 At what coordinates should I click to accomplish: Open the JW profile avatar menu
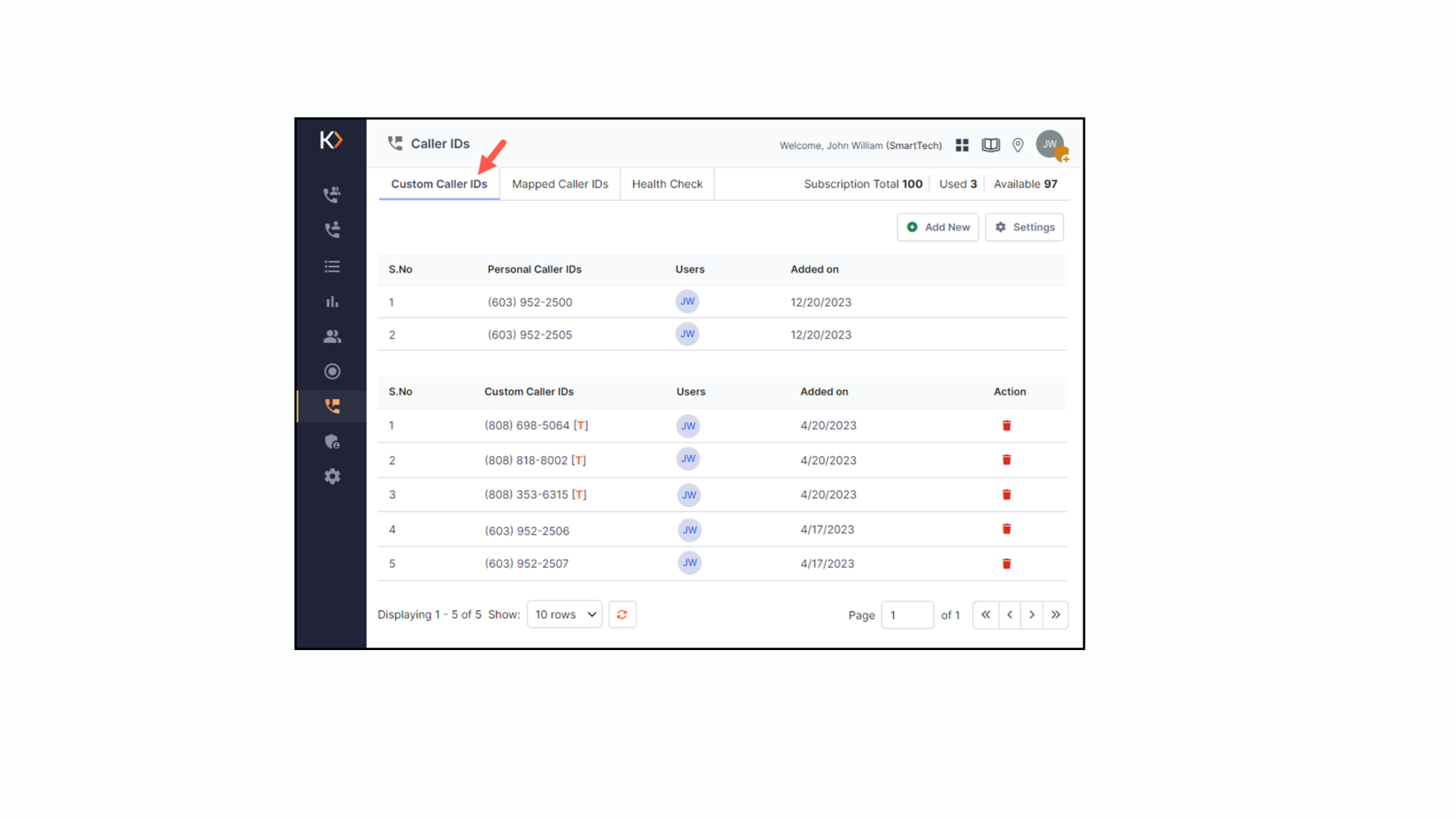pyautogui.click(x=1050, y=145)
